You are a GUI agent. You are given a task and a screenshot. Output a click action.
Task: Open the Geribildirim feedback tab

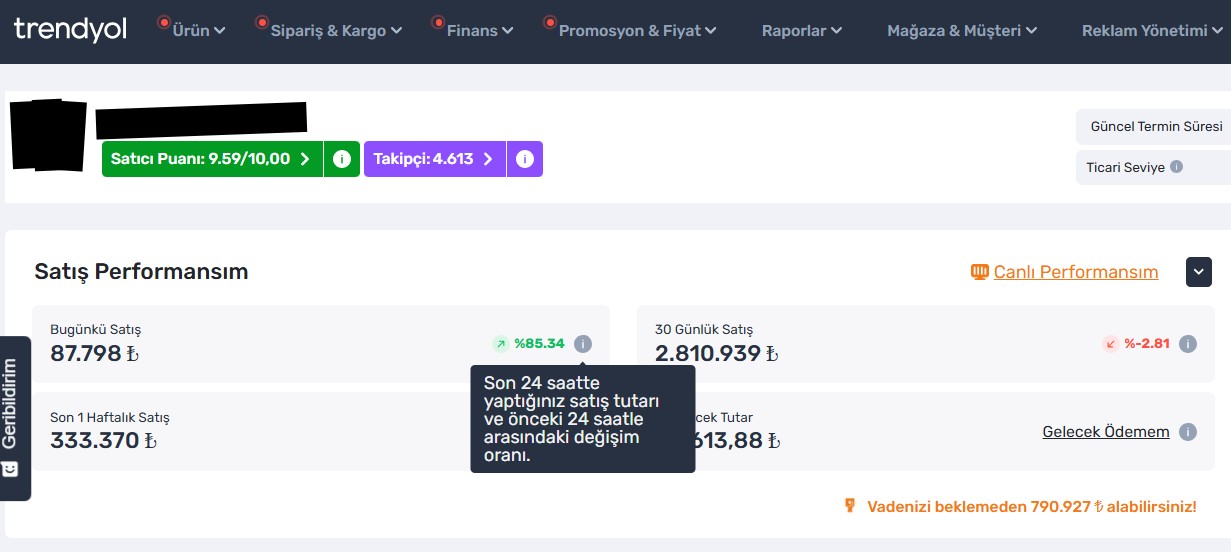(14, 418)
